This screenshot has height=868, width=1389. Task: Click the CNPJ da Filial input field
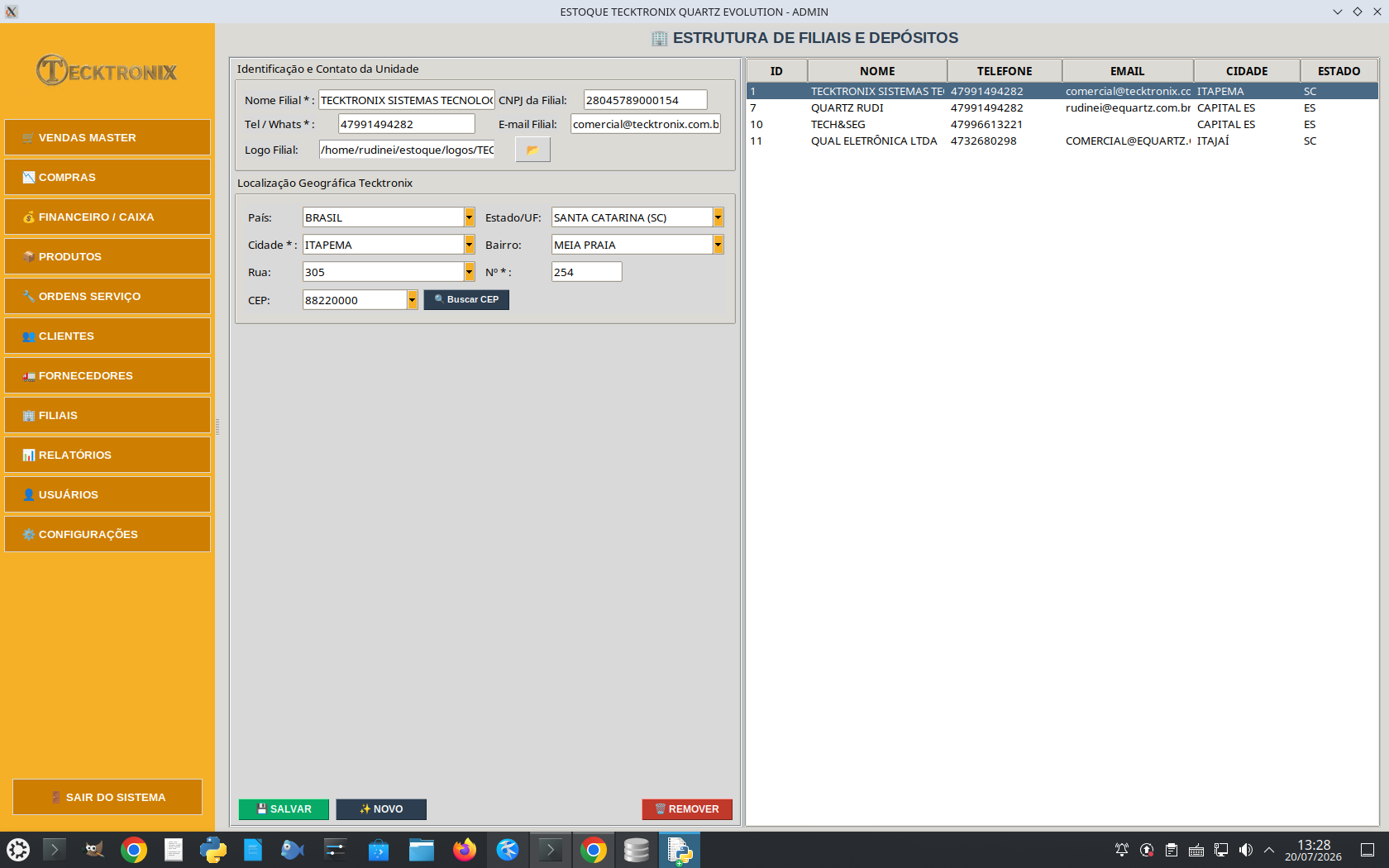pyautogui.click(x=646, y=100)
